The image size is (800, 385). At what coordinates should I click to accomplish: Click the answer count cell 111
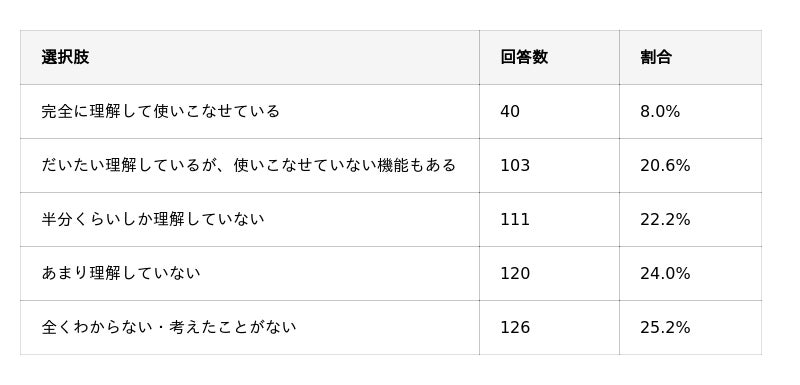(515, 219)
